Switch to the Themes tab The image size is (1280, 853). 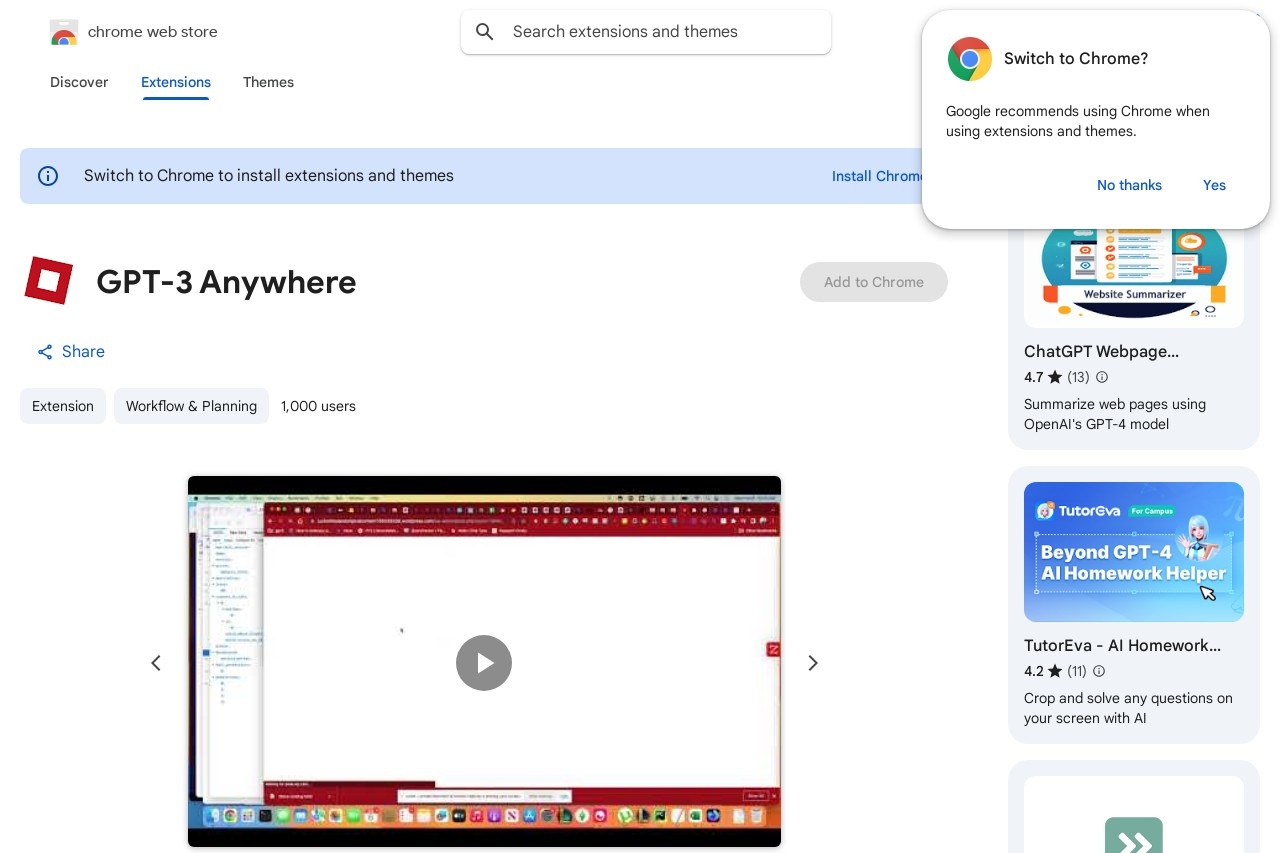click(x=268, y=82)
